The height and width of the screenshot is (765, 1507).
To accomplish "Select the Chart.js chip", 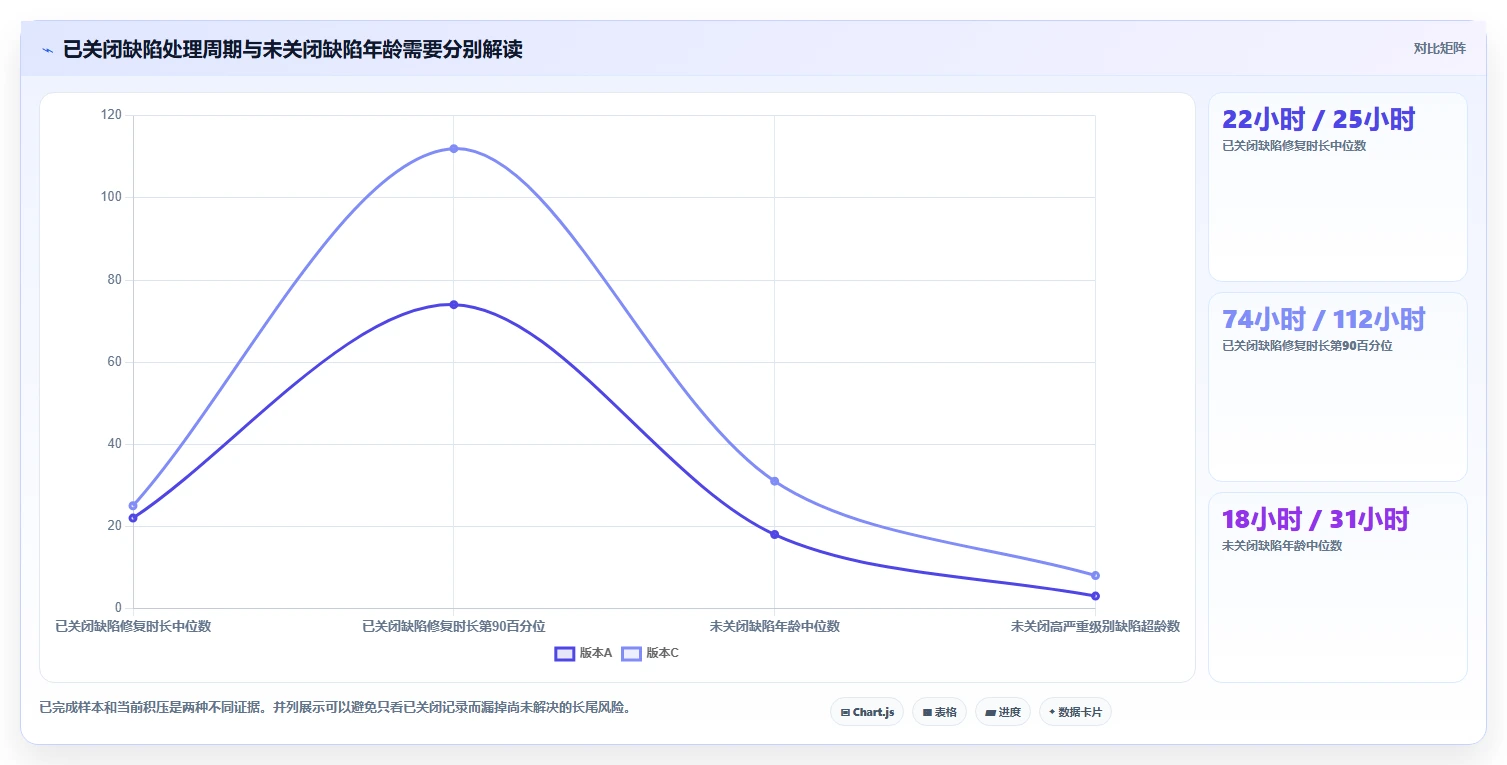I will click(867, 712).
